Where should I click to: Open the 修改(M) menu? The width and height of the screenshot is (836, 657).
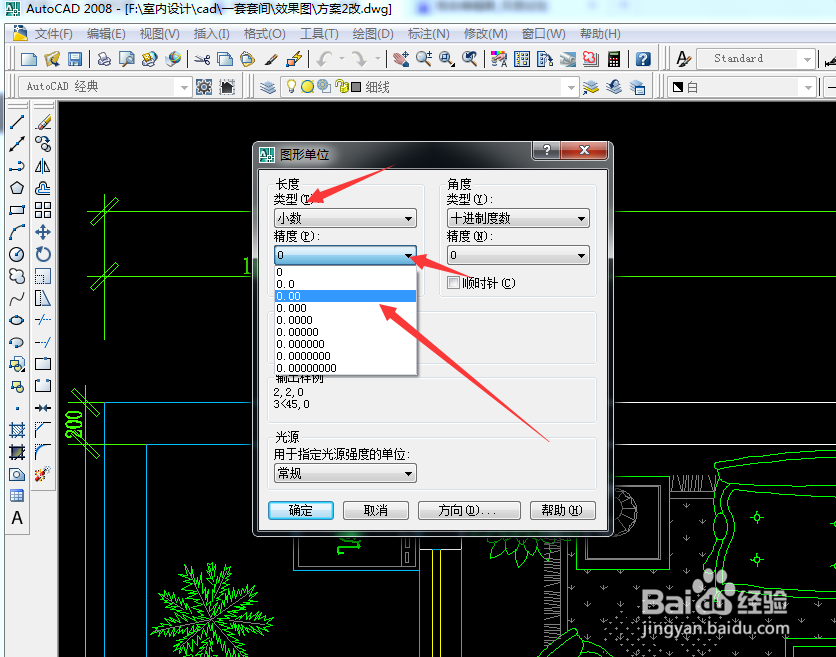click(x=485, y=34)
